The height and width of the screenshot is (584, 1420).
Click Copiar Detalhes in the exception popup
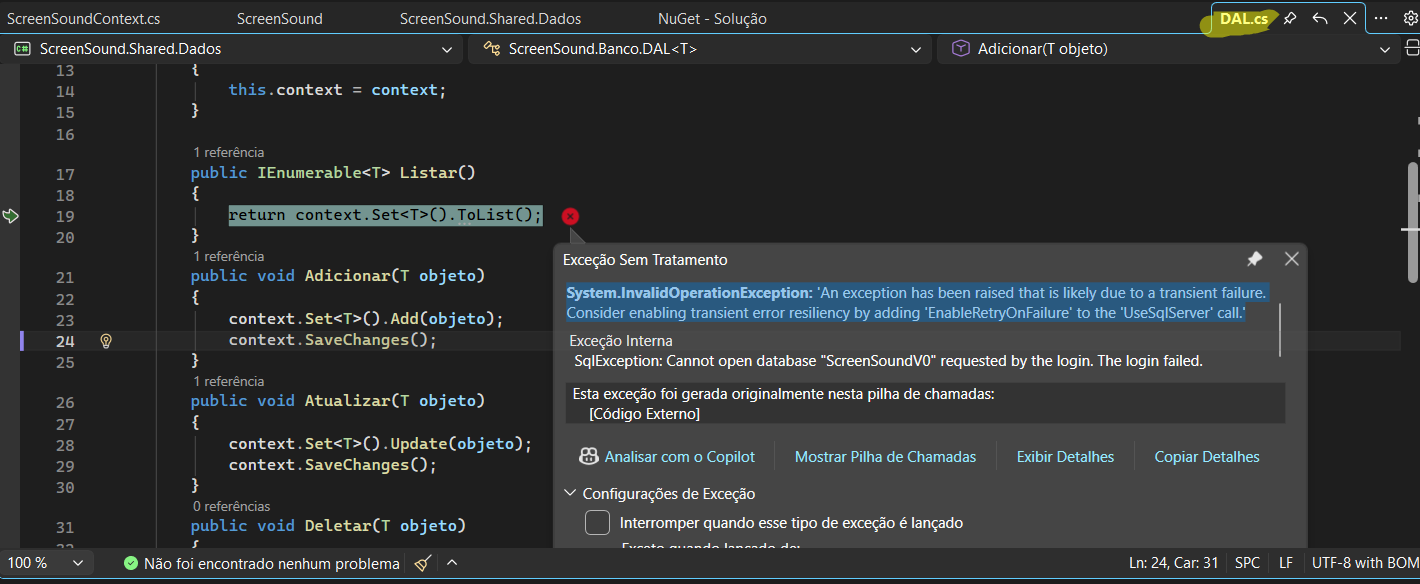click(x=1207, y=457)
